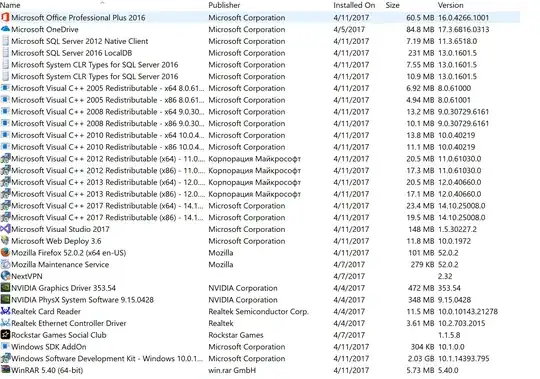Select Microsoft Visual Studio 2017 entry

[60, 229]
